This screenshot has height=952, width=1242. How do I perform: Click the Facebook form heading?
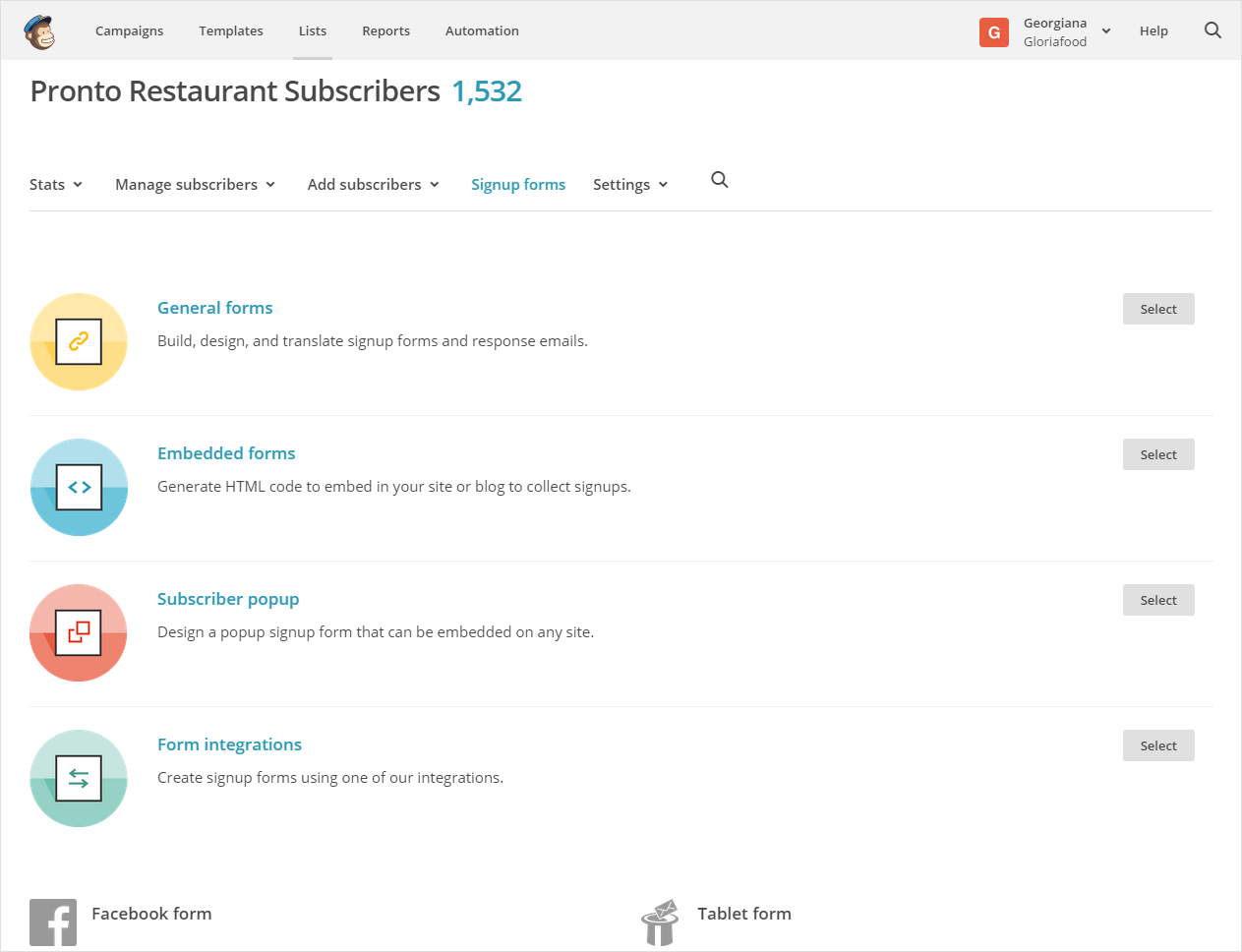click(x=151, y=914)
